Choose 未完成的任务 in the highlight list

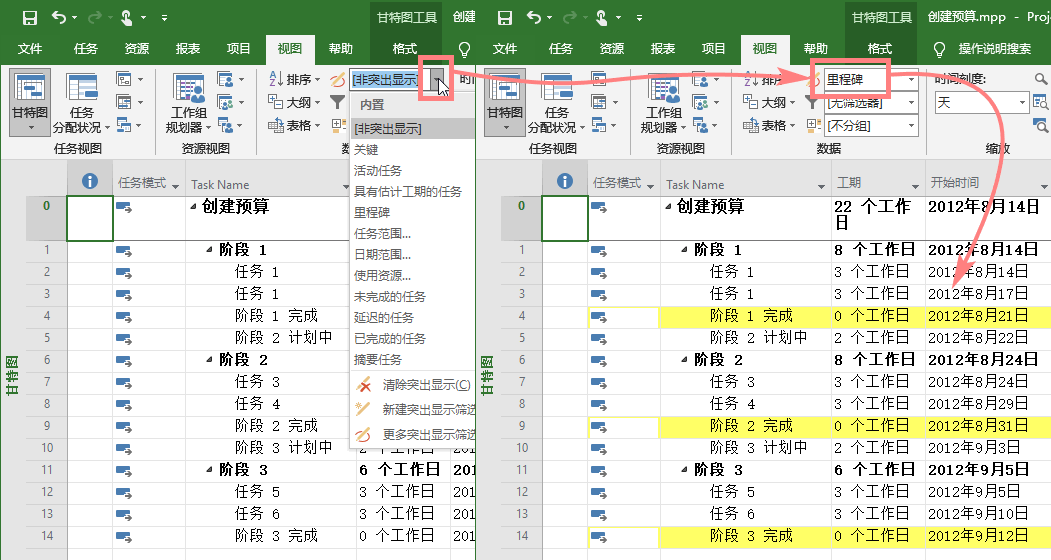tap(389, 296)
